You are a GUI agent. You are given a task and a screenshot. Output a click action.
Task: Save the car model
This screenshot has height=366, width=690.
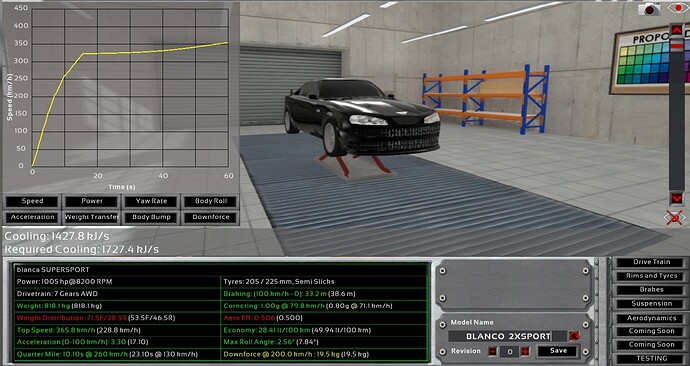pyautogui.click(x=558, y=351)
